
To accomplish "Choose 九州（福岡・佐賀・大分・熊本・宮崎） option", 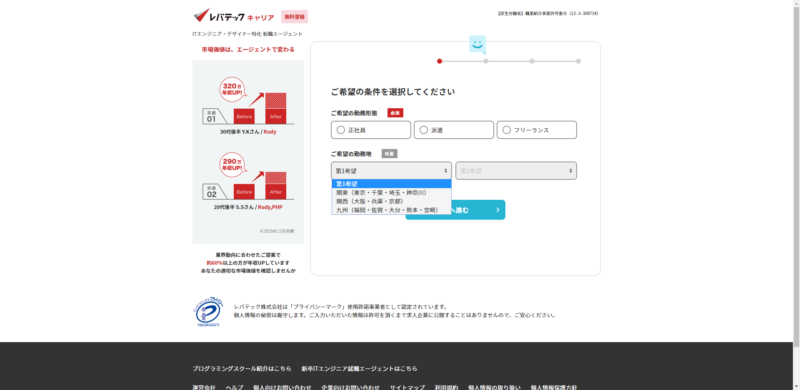I will 391,210.
